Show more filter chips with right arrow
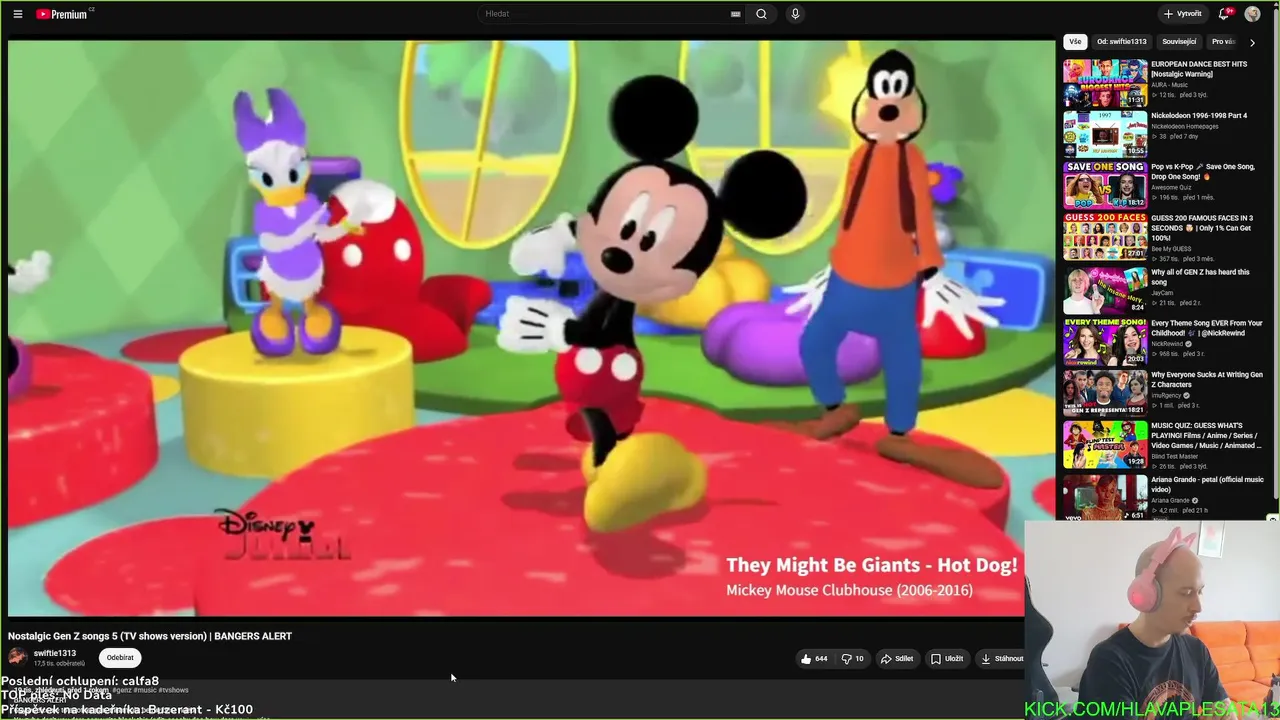This screenshot has width=1280, height=720. [1252, 42]
